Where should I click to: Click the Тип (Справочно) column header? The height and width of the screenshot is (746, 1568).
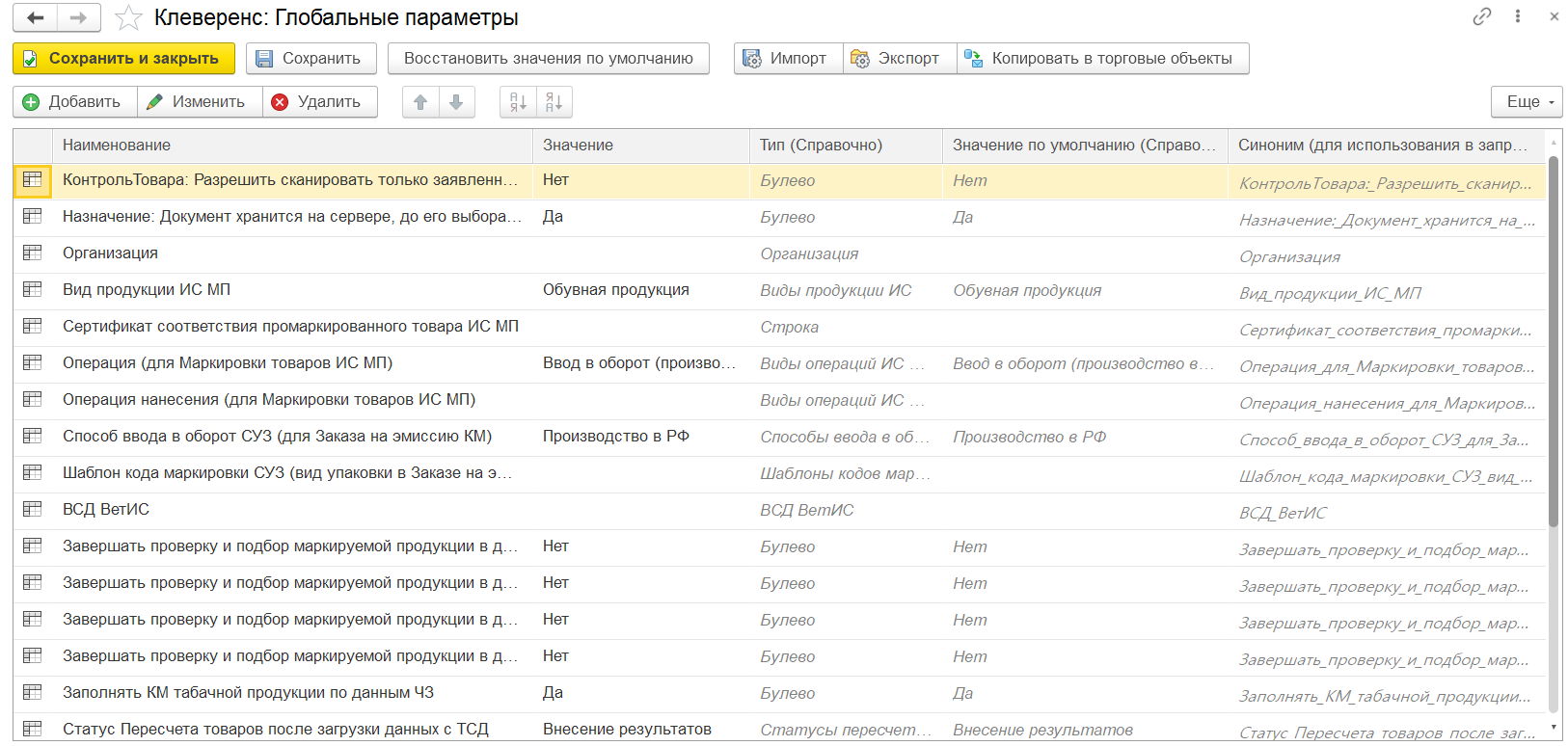click(x=846, y=146)
